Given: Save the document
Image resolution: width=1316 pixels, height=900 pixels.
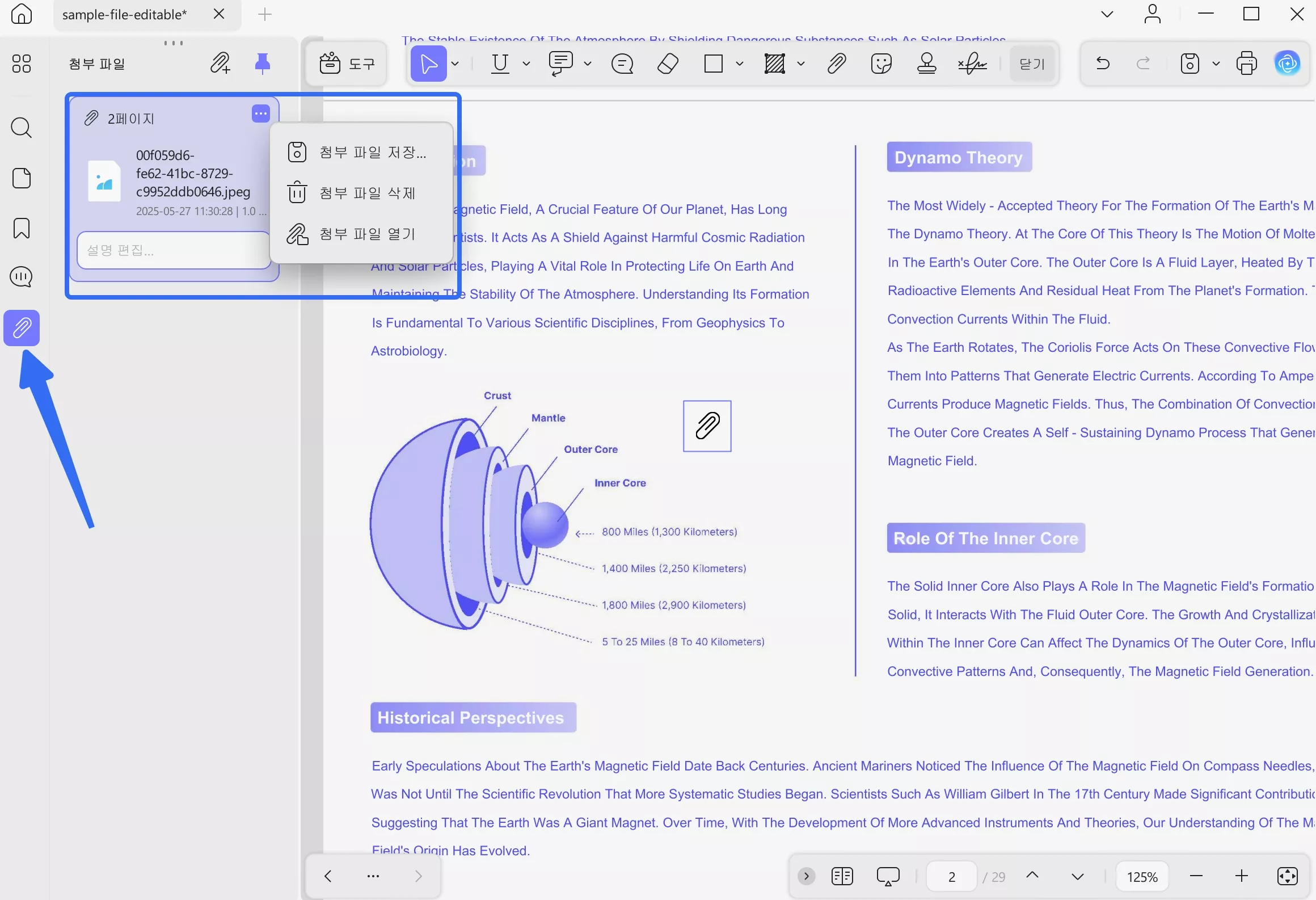Looking at the screenshot, I should tap(1190, 64).
